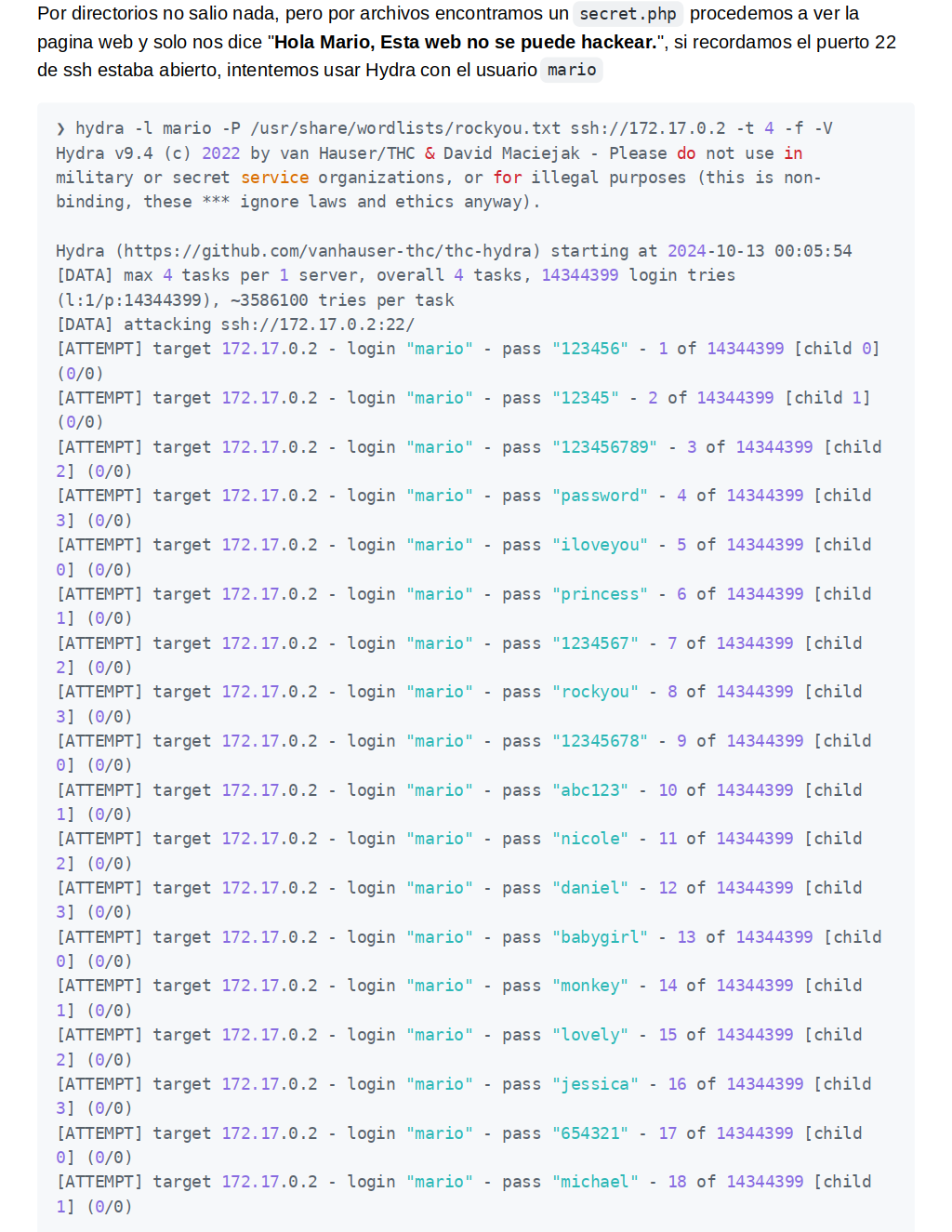Click the attempted password "abc123"
The height and width of the screenshot is (1232, 952).
[x=590, y=790]
